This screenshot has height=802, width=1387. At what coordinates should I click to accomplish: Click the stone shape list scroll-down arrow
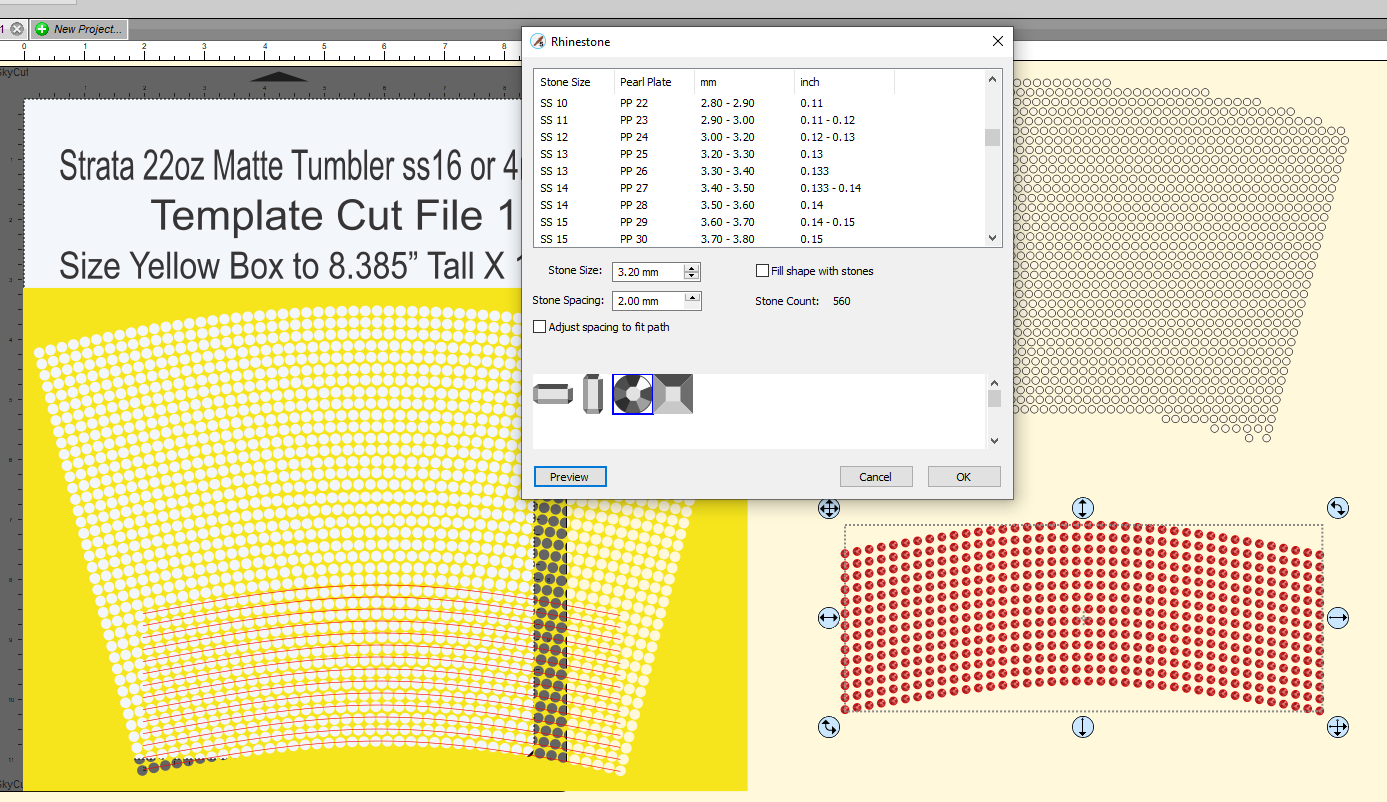click(x=993, y=440)
